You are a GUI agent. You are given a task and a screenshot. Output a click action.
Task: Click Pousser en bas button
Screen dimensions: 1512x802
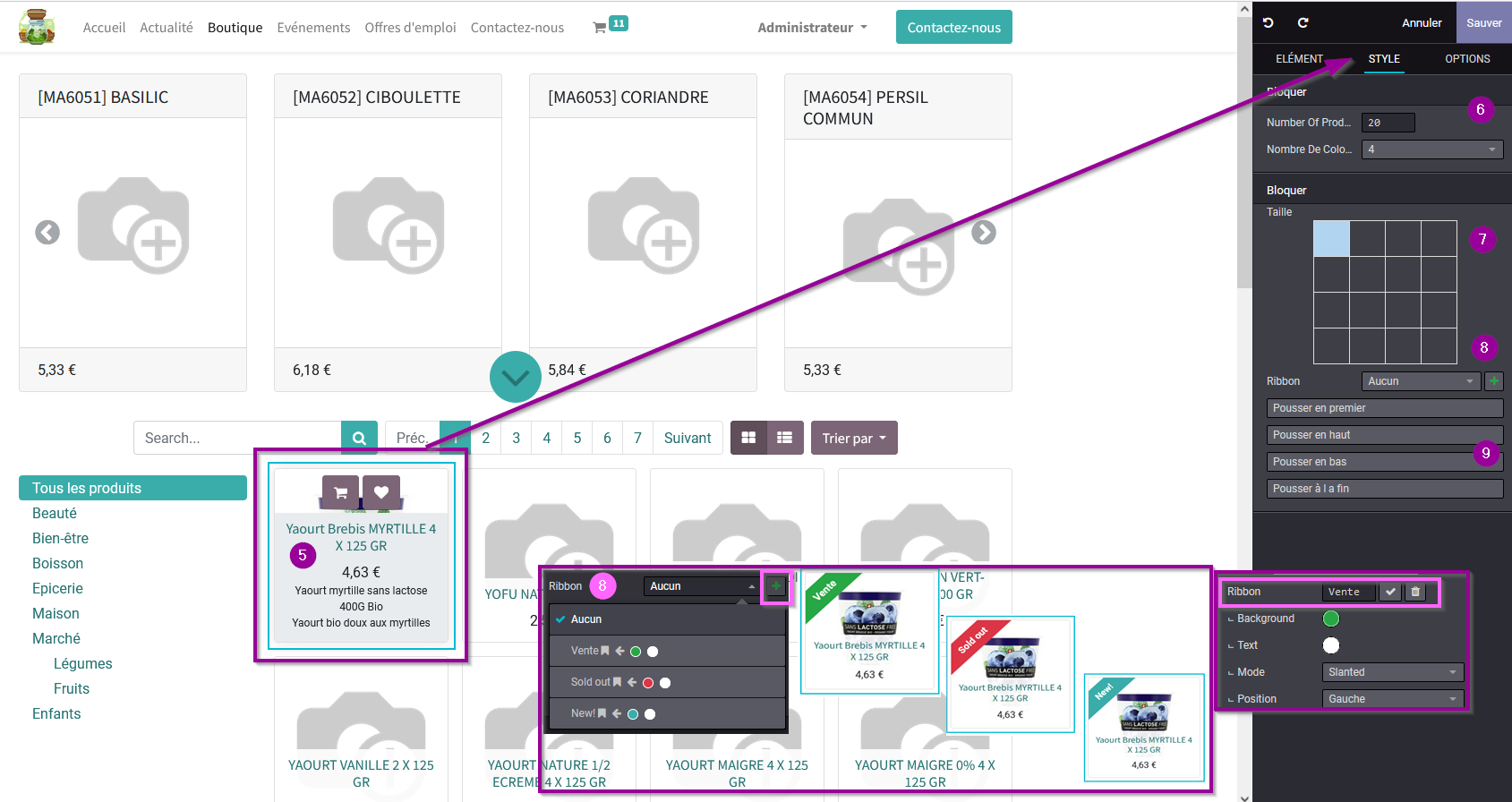1385,462
